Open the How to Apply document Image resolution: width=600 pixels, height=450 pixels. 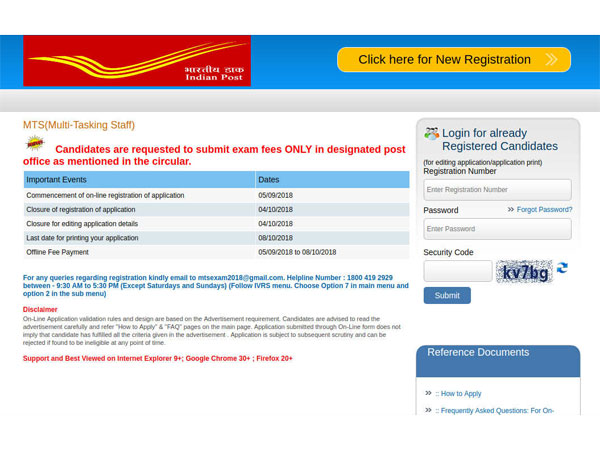(458, 394)
